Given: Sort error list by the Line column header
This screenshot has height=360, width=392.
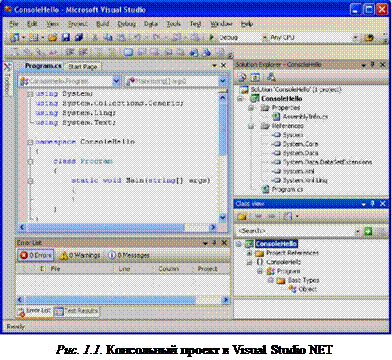Looking at the screenshot, I should (124, 269).
